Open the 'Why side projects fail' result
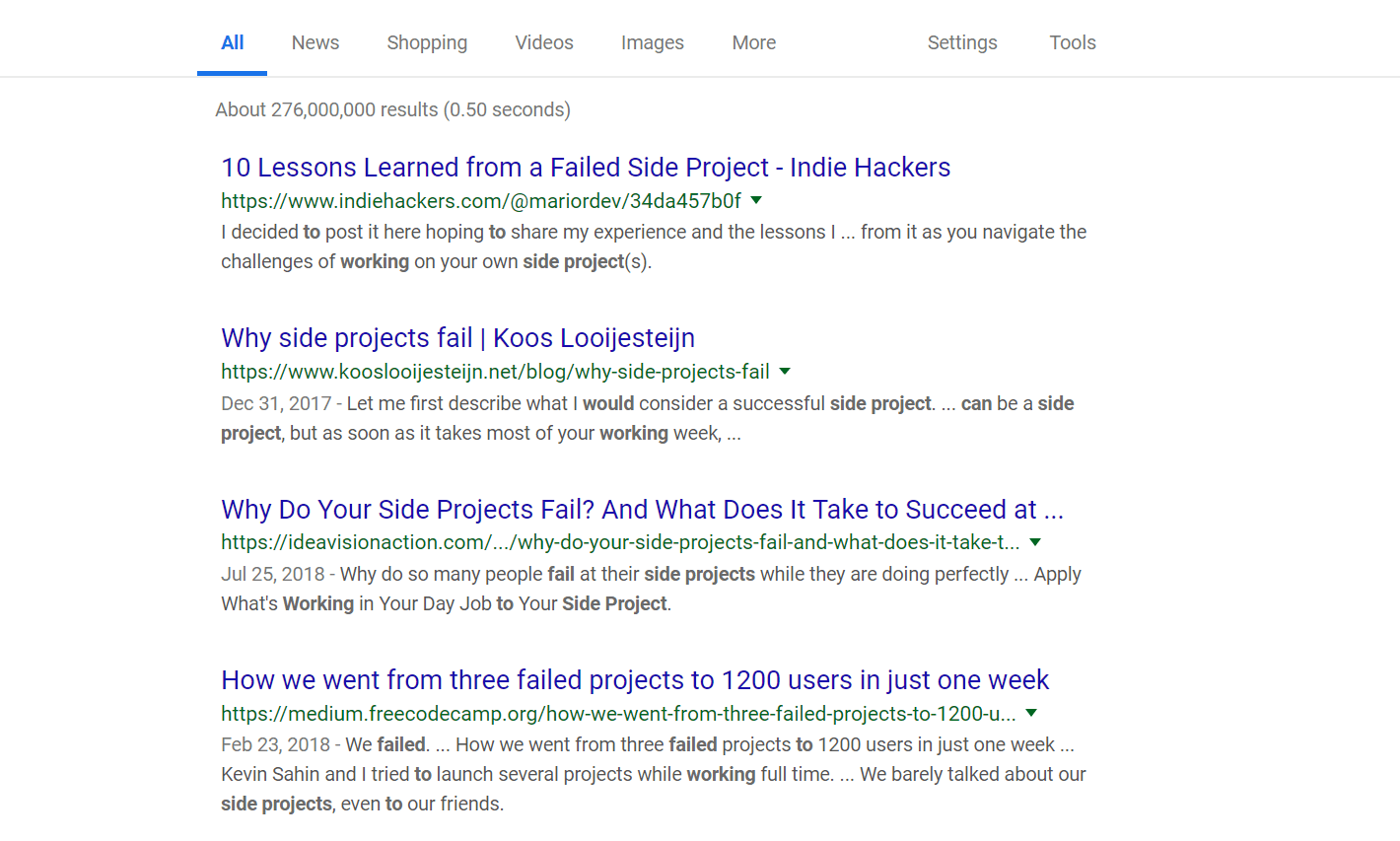1400x841 pixels. 458,338
